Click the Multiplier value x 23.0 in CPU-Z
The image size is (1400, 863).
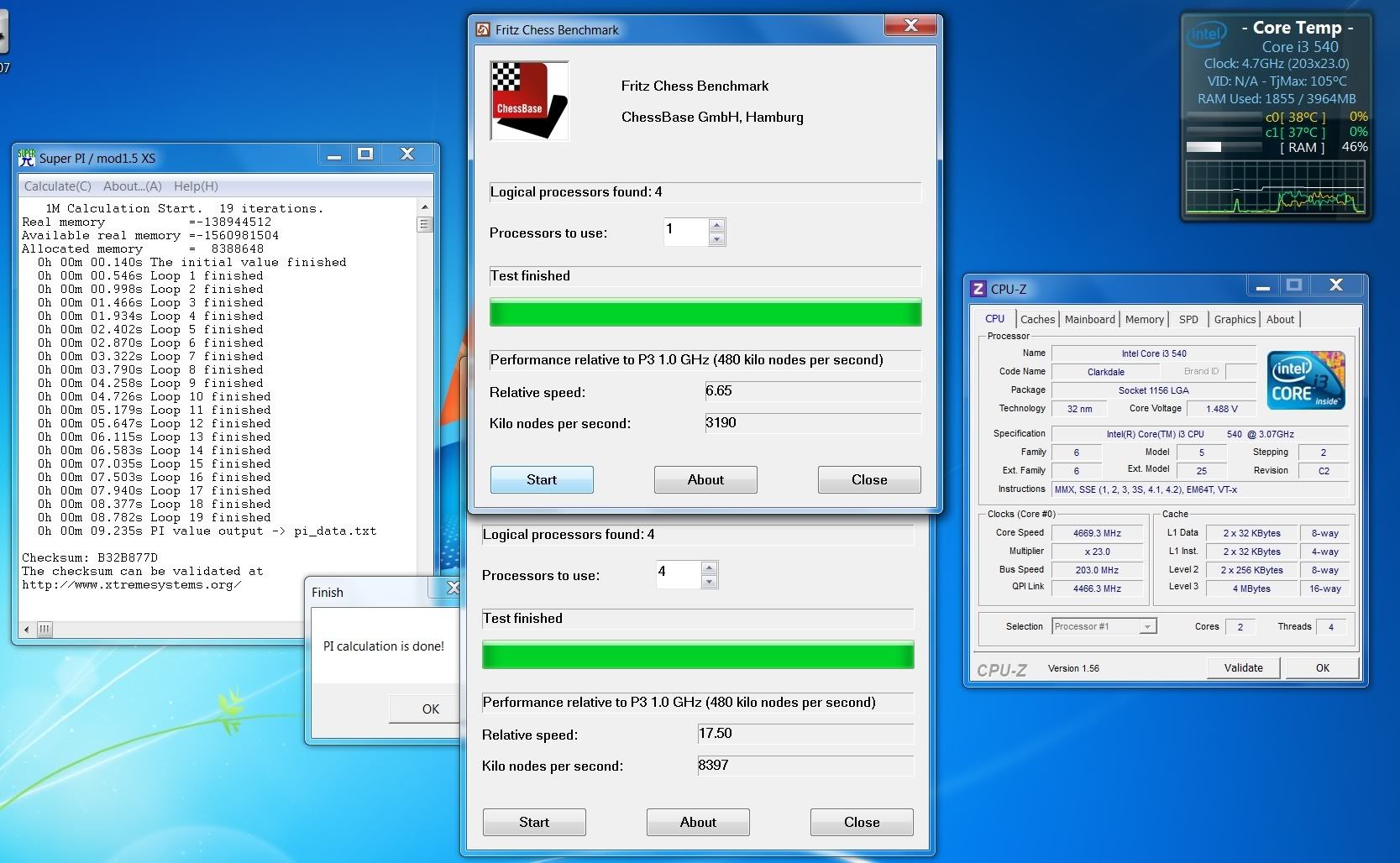[x=1097, y=552]
